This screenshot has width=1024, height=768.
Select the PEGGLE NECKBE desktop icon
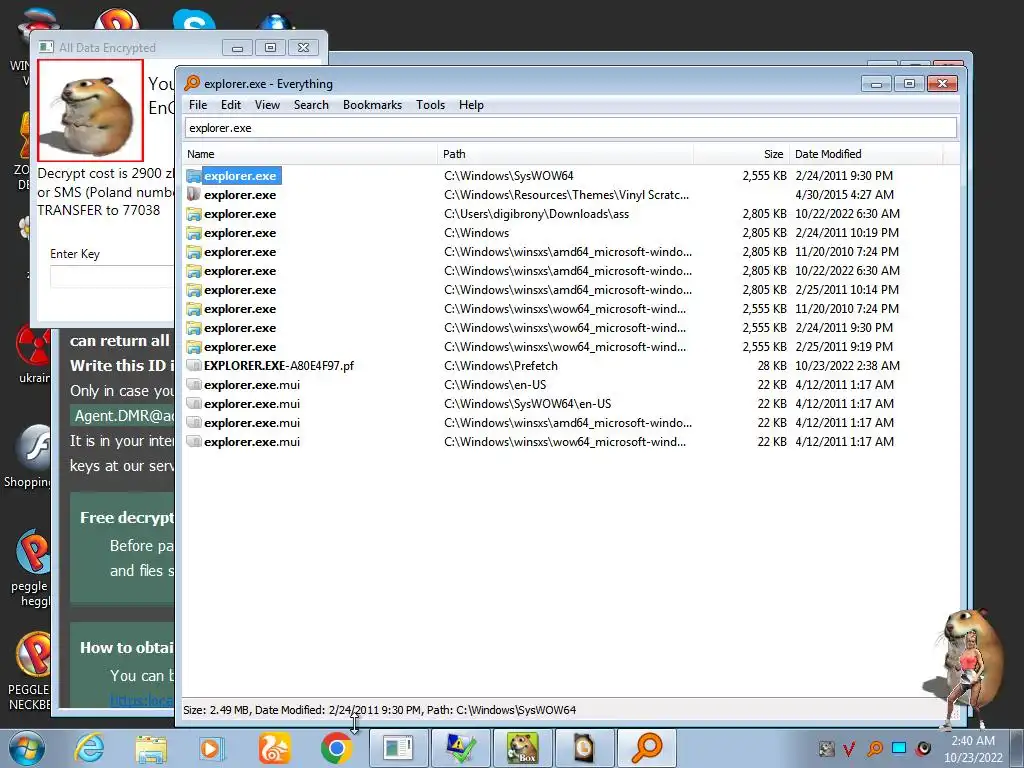(32, 655)
